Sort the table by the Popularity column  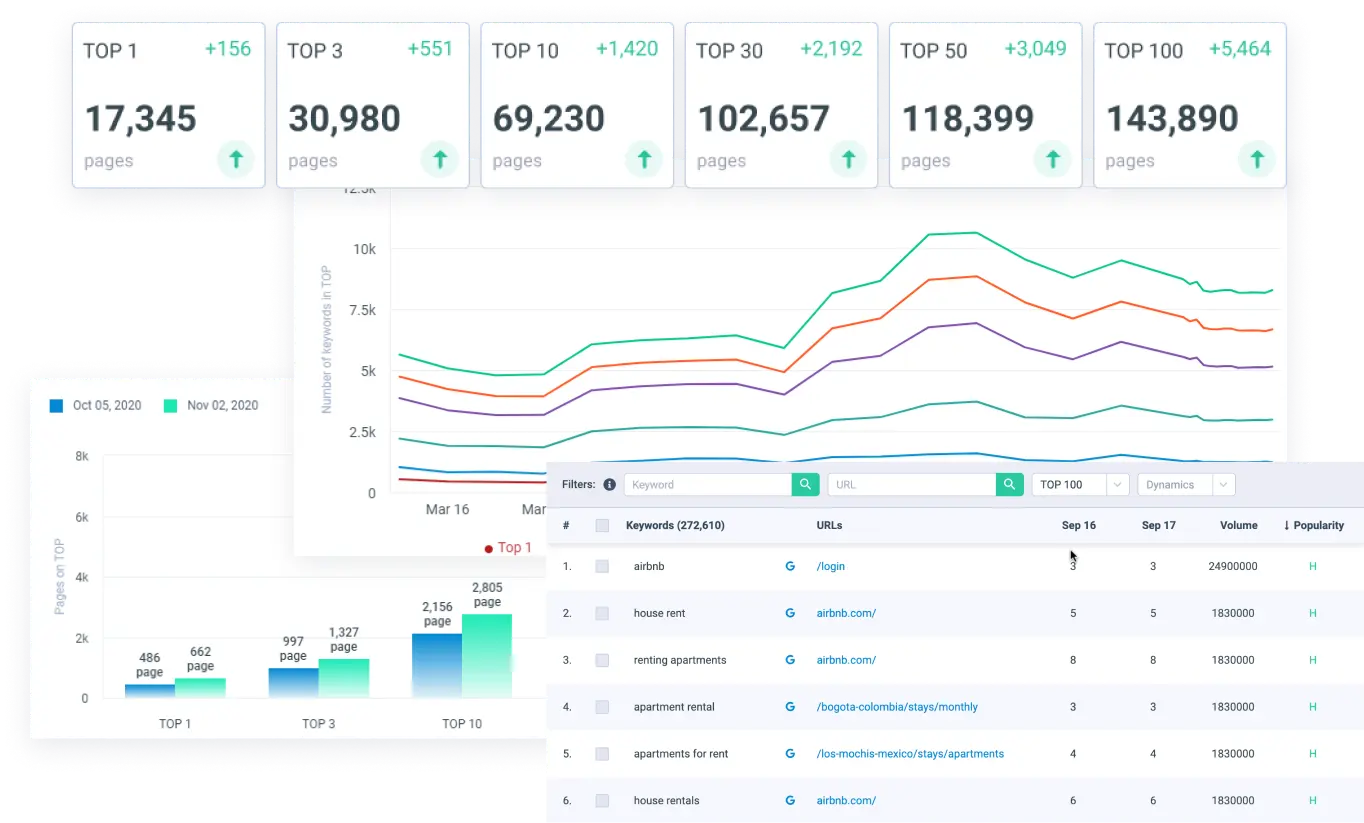(x=1314, y=525)
